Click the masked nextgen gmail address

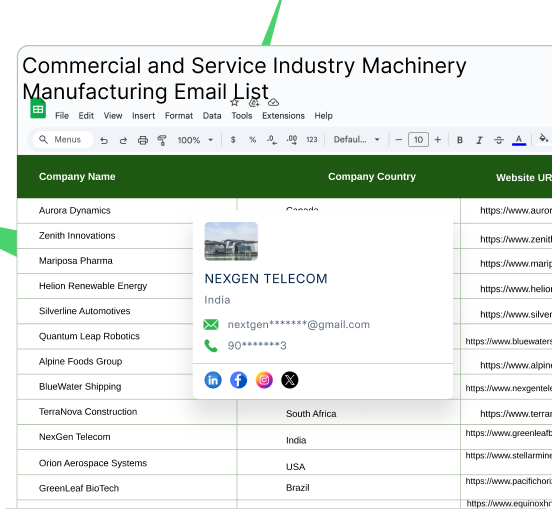tap(299, 325)
